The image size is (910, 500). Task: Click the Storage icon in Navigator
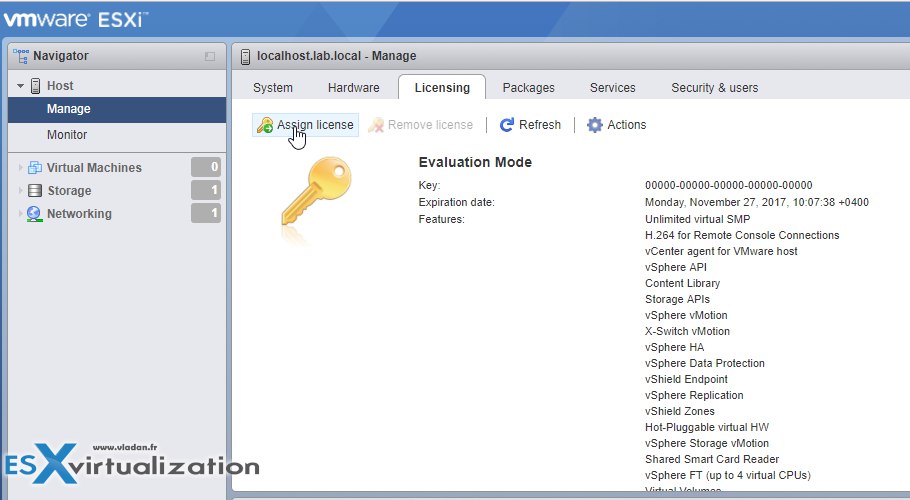click(35, 191)
